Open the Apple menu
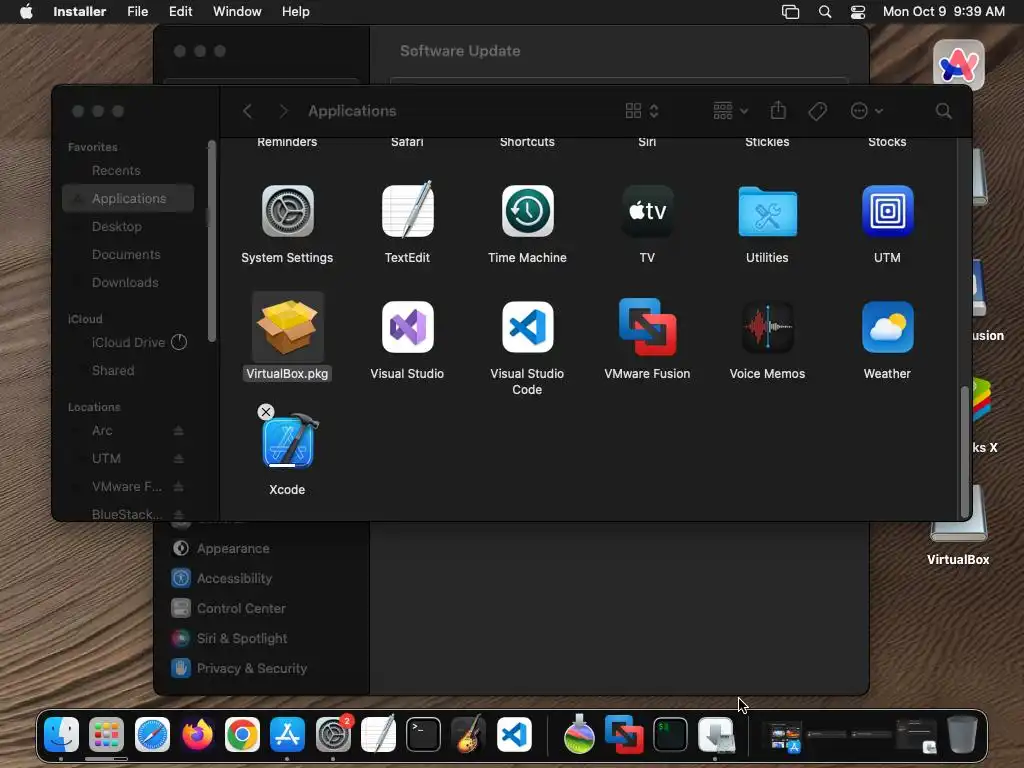Viewport: 1024px width, 768px height. pyautogui.click(x=26, y=12)
